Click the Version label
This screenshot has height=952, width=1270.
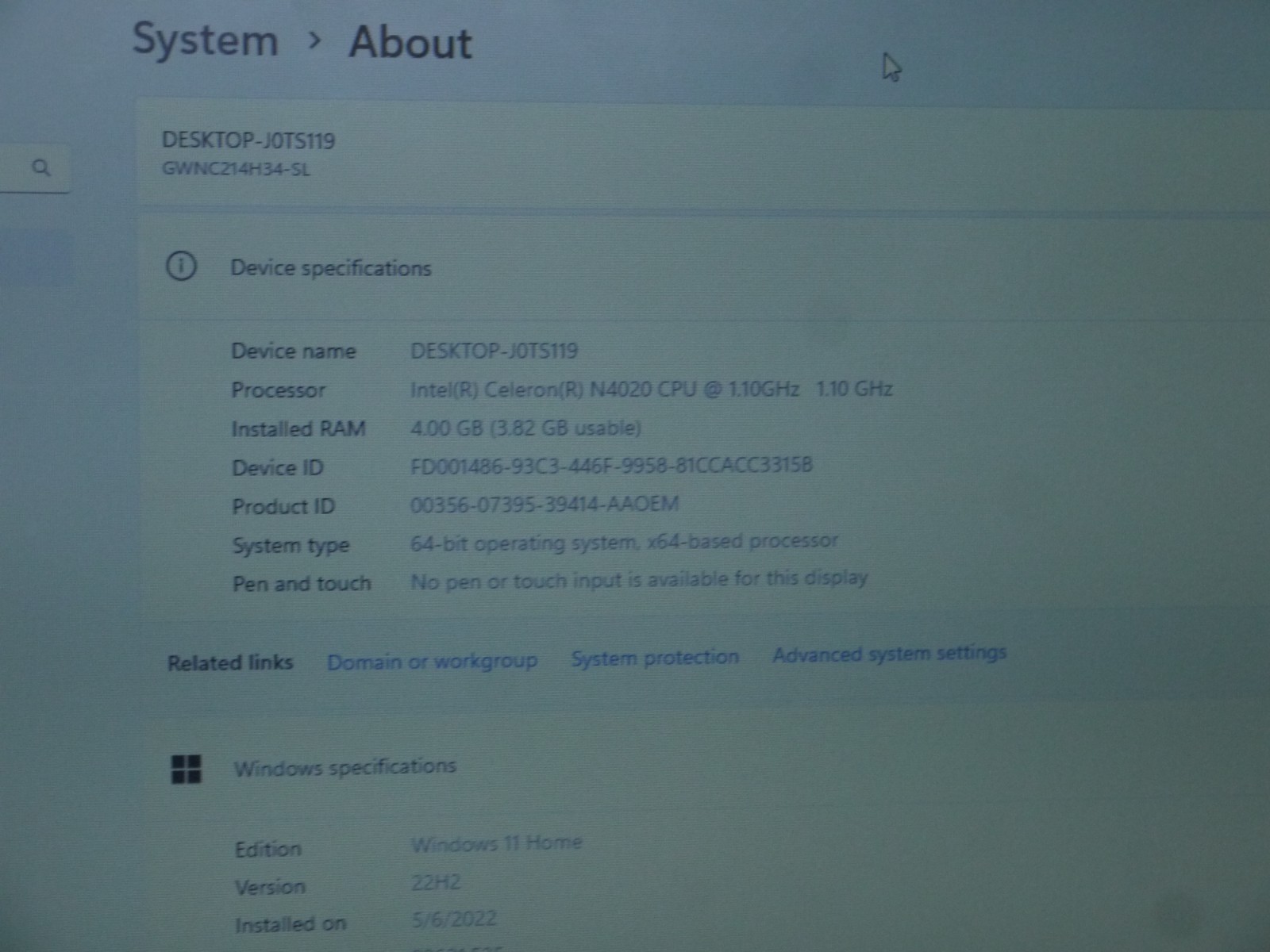(x=270, y=886)
